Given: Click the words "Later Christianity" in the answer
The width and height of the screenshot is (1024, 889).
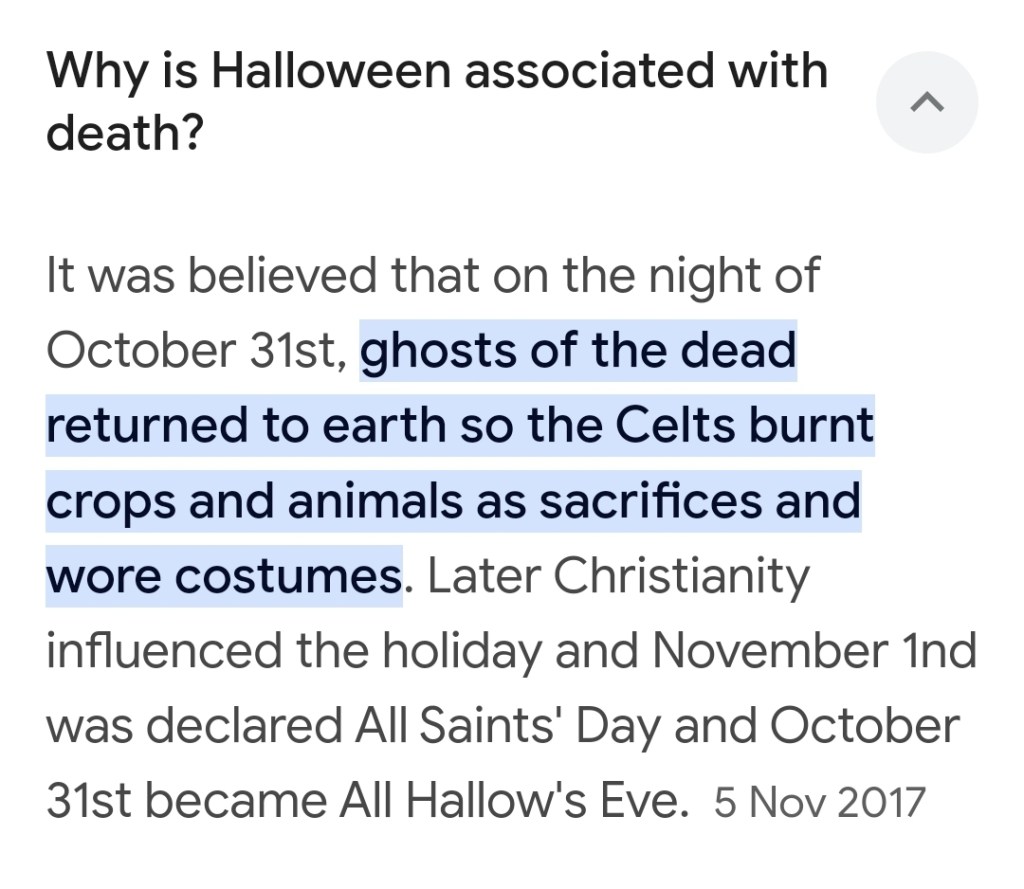Looking at the screenshot, I should pos(619,576).
